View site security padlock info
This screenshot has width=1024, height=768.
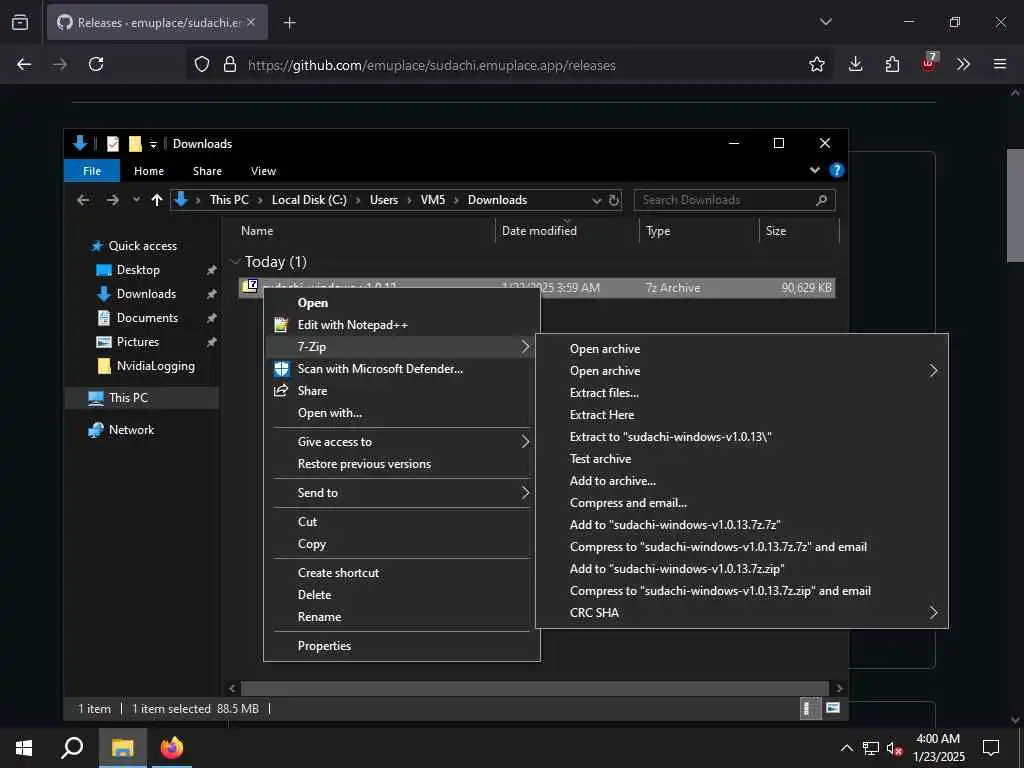(x=230, y=65)
